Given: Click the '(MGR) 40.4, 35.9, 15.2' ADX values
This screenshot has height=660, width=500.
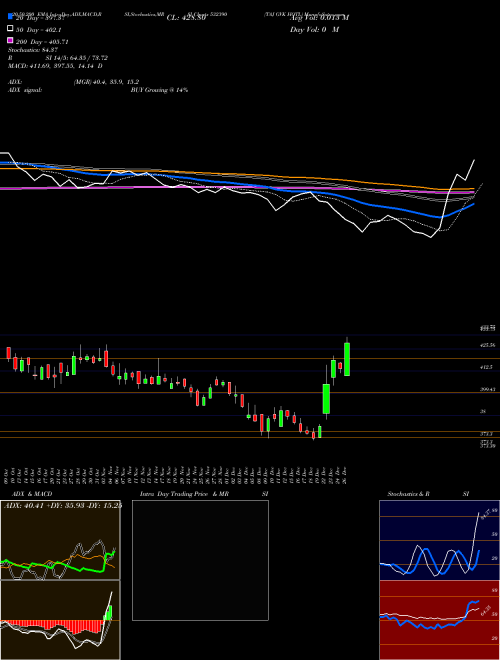Looking at the screenshot, I should point(106,82).
